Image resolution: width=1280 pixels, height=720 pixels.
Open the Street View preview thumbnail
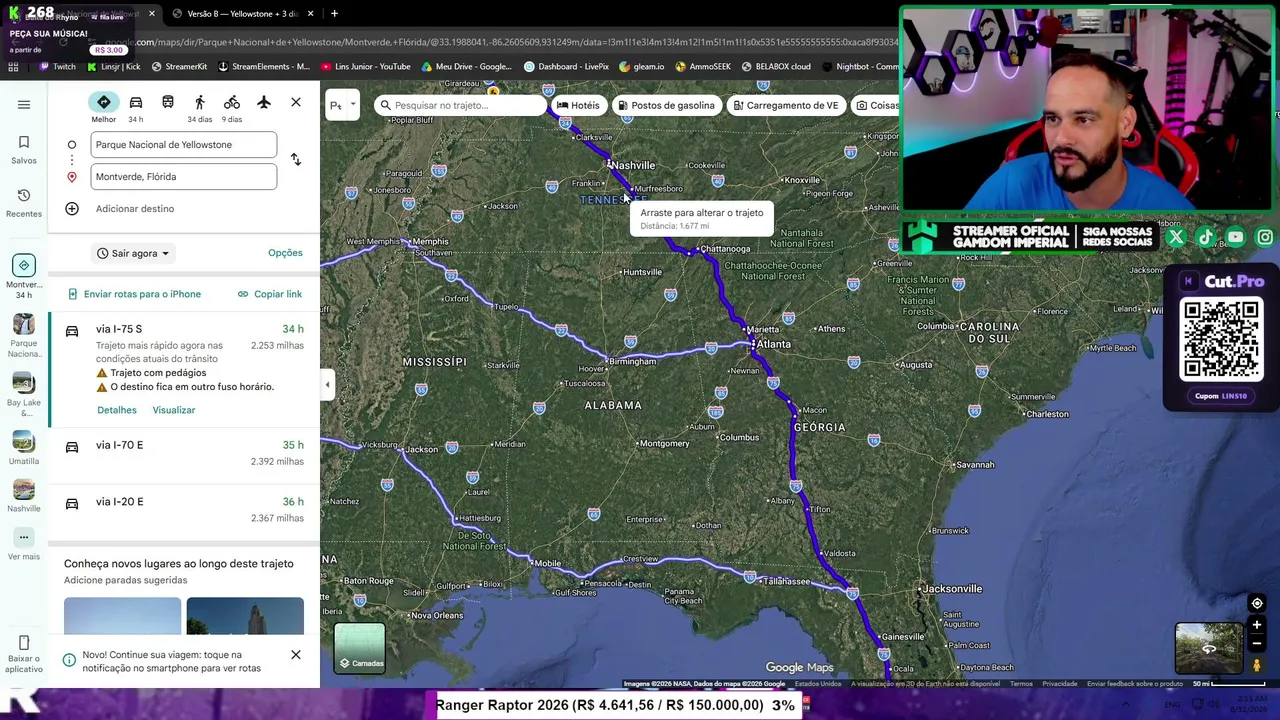(1209, 648)
